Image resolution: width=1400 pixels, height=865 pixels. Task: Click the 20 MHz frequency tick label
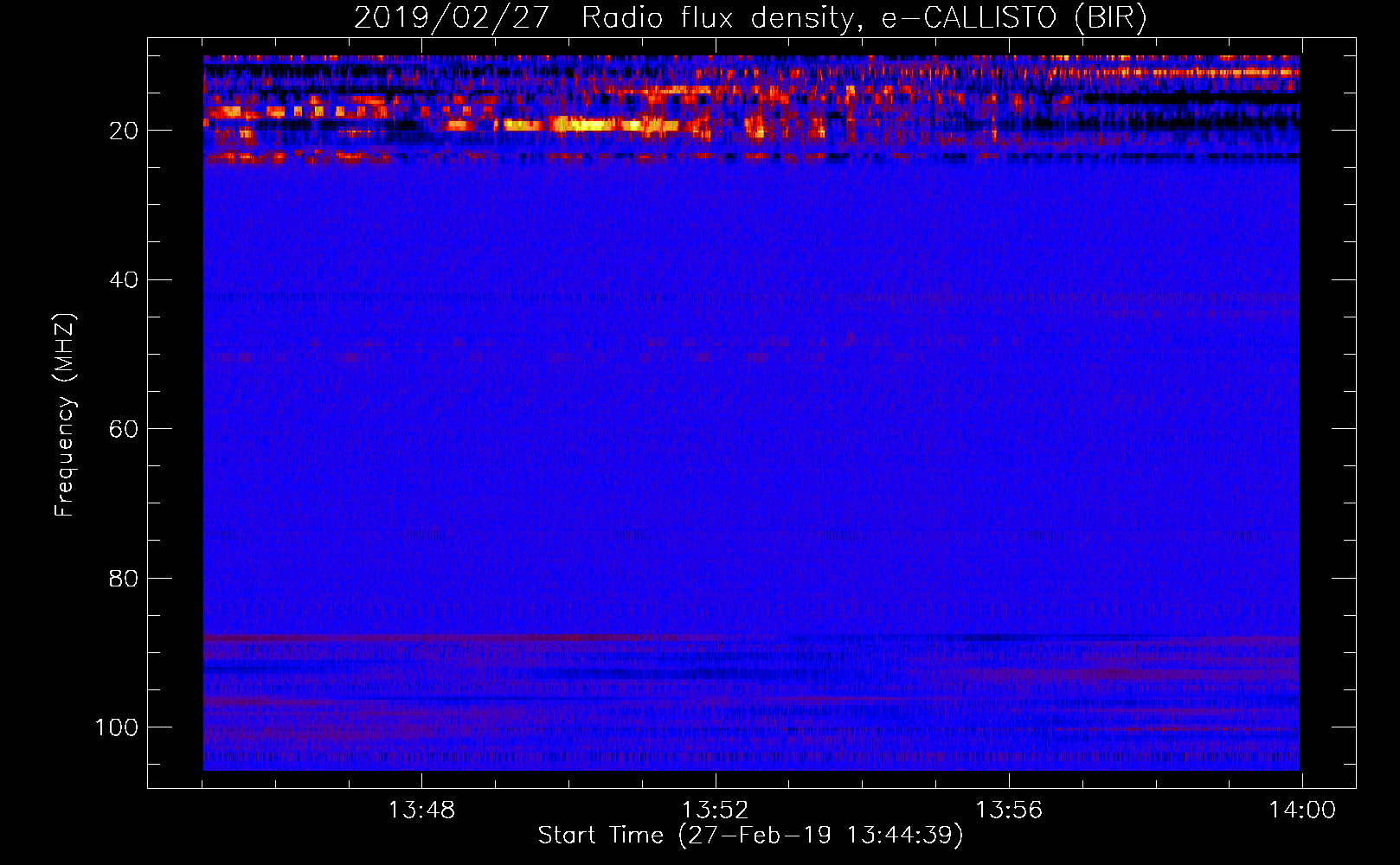(124, 131)
